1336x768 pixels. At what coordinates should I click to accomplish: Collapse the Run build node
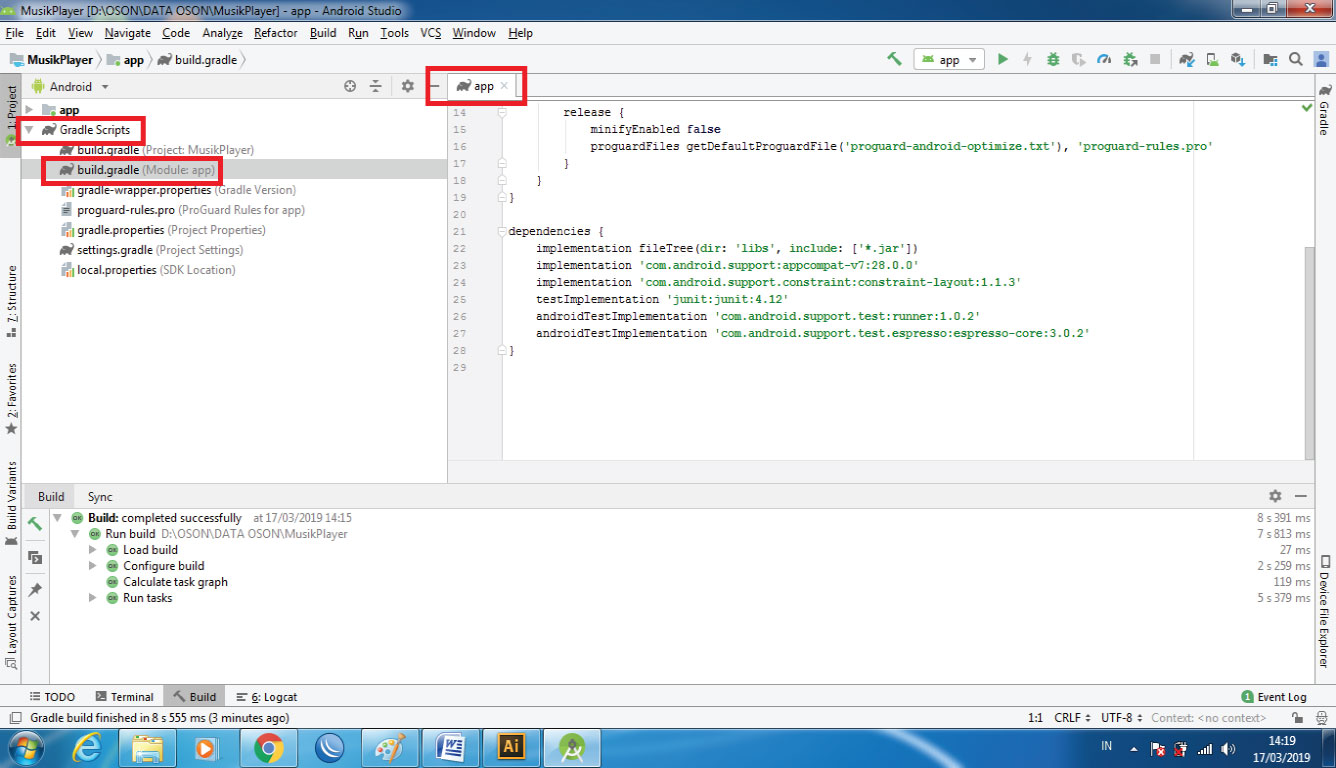[75, 534]
